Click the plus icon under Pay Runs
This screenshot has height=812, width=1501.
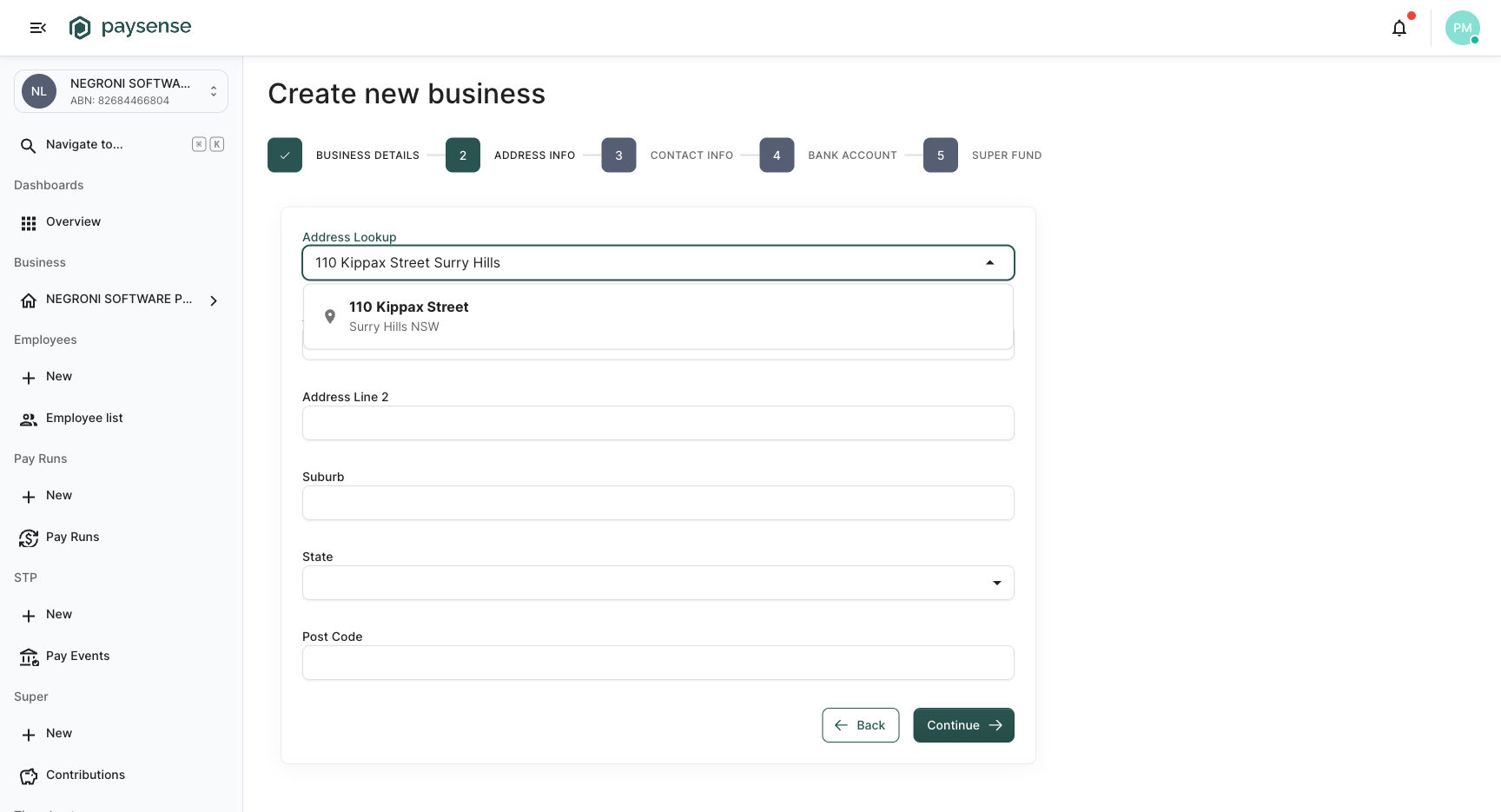pos(29,497)
